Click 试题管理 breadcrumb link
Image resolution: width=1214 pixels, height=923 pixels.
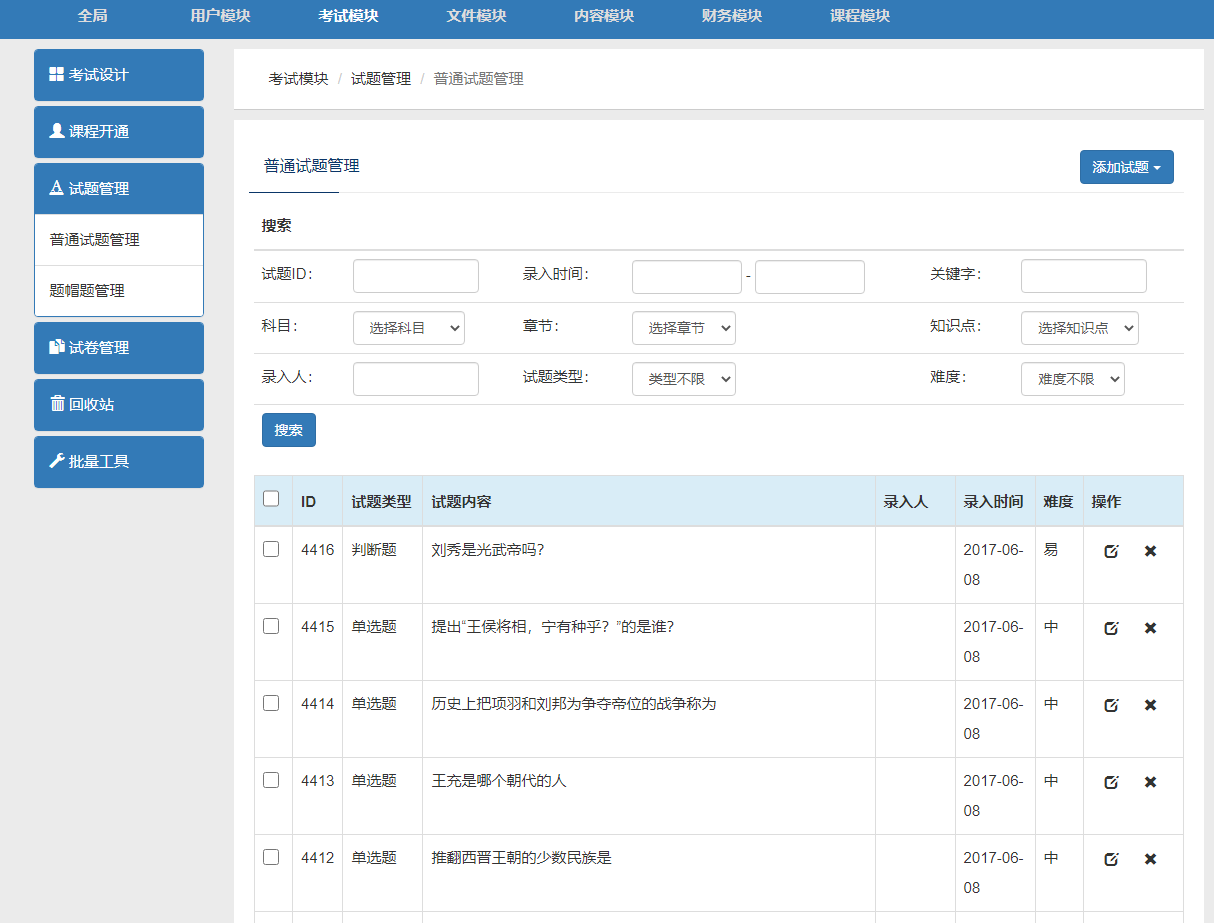pos(381,79)
